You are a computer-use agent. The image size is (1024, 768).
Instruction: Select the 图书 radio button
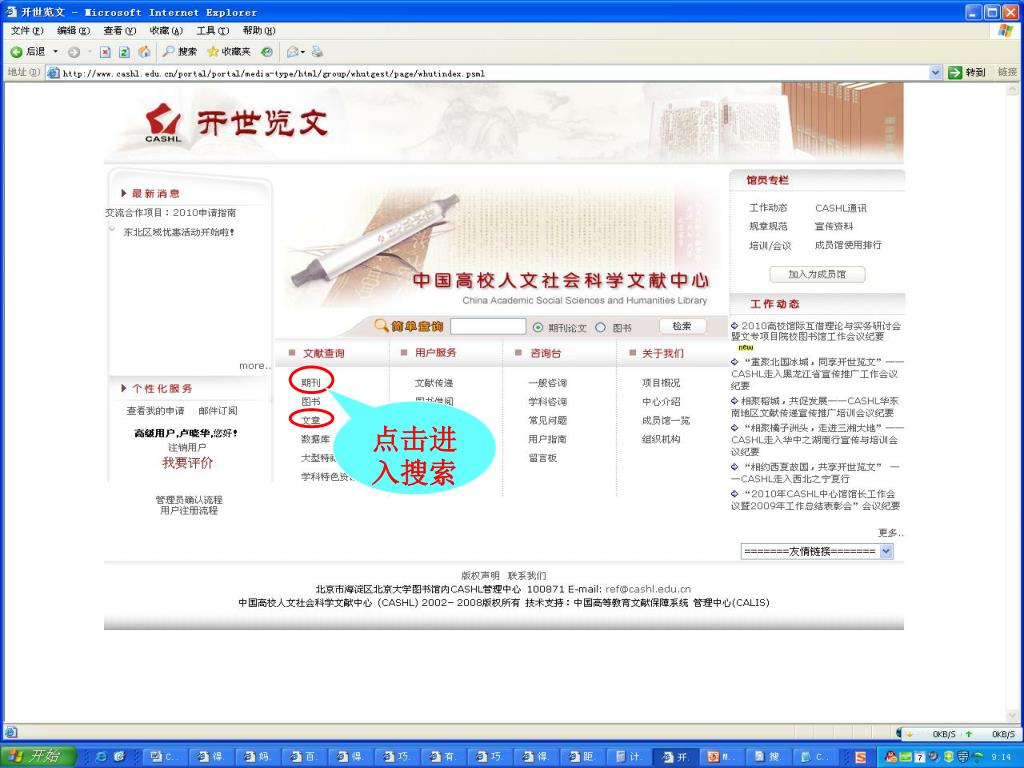(x=601, y=328)
